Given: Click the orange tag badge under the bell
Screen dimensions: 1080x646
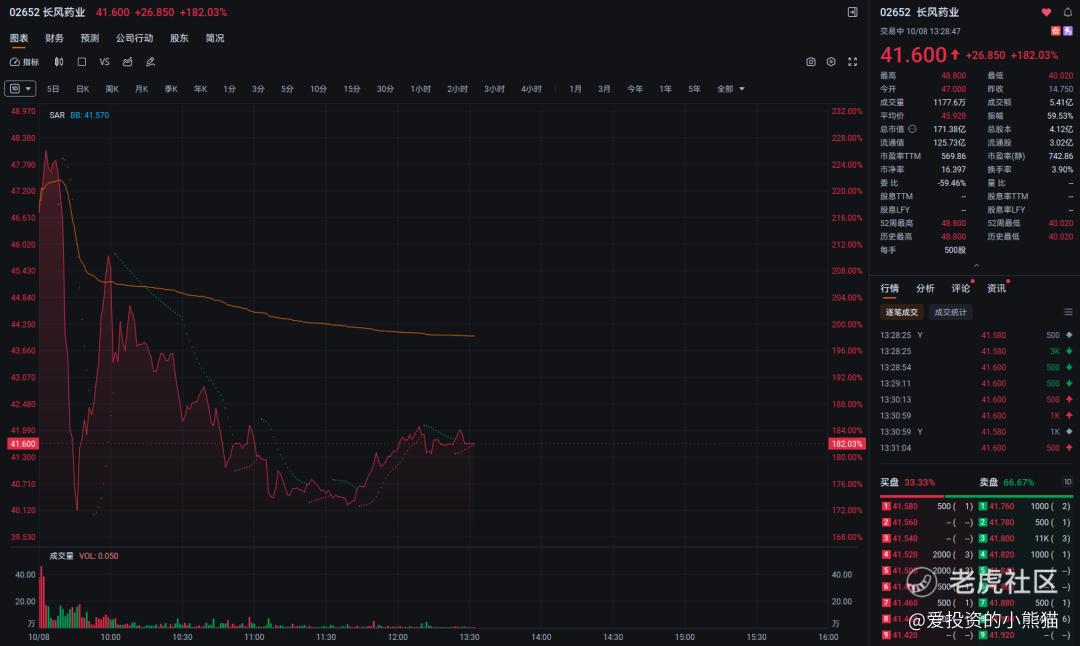Looking at the screenshot, I should tap(1056, 31).
